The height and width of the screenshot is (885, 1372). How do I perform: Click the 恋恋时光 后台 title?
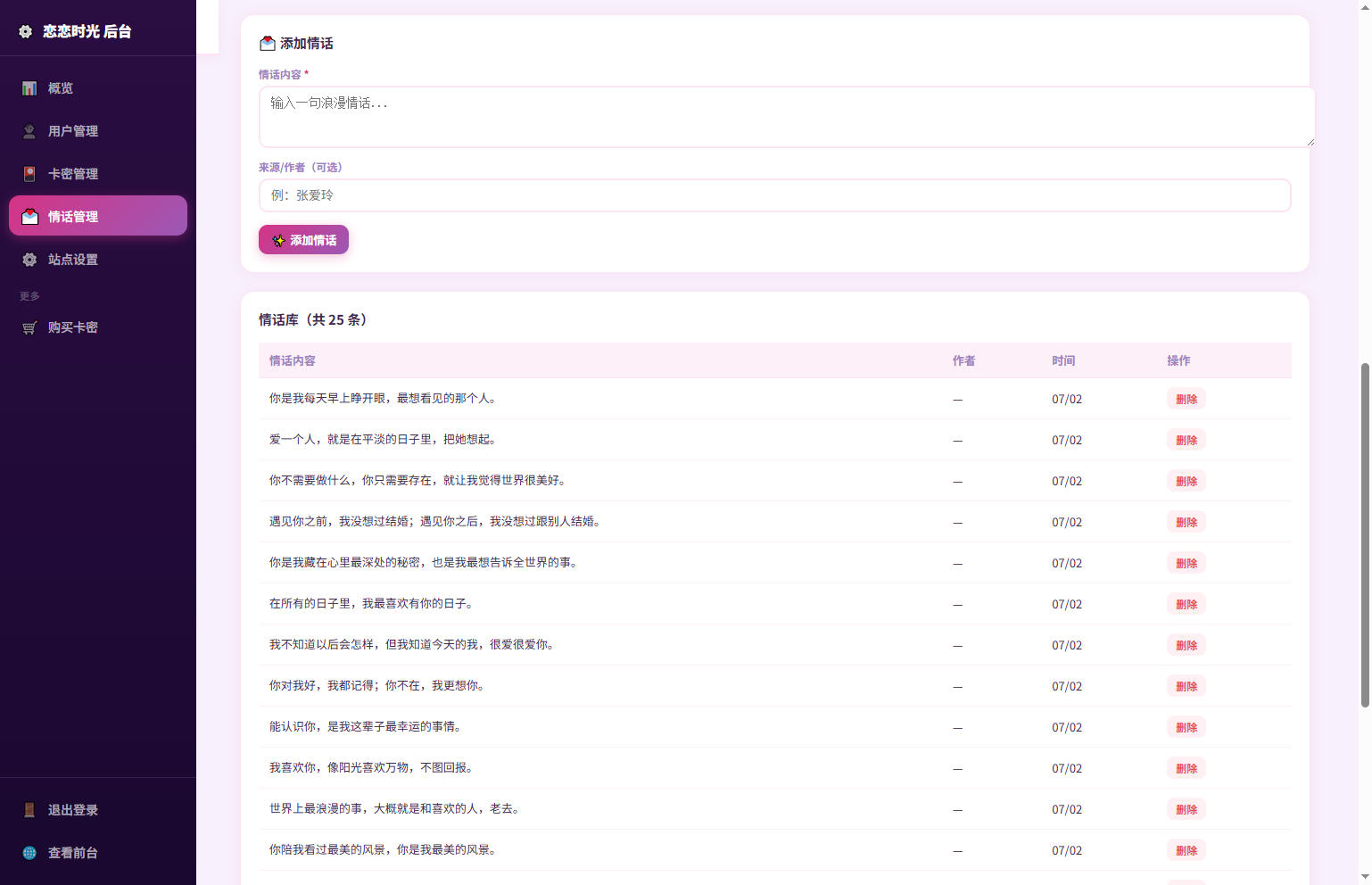[x=87, y=31]
